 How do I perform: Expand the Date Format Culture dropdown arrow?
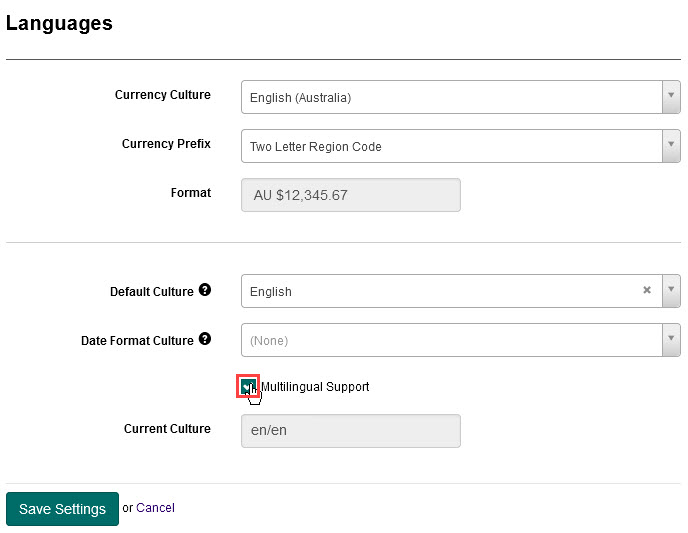click(671, 340)
